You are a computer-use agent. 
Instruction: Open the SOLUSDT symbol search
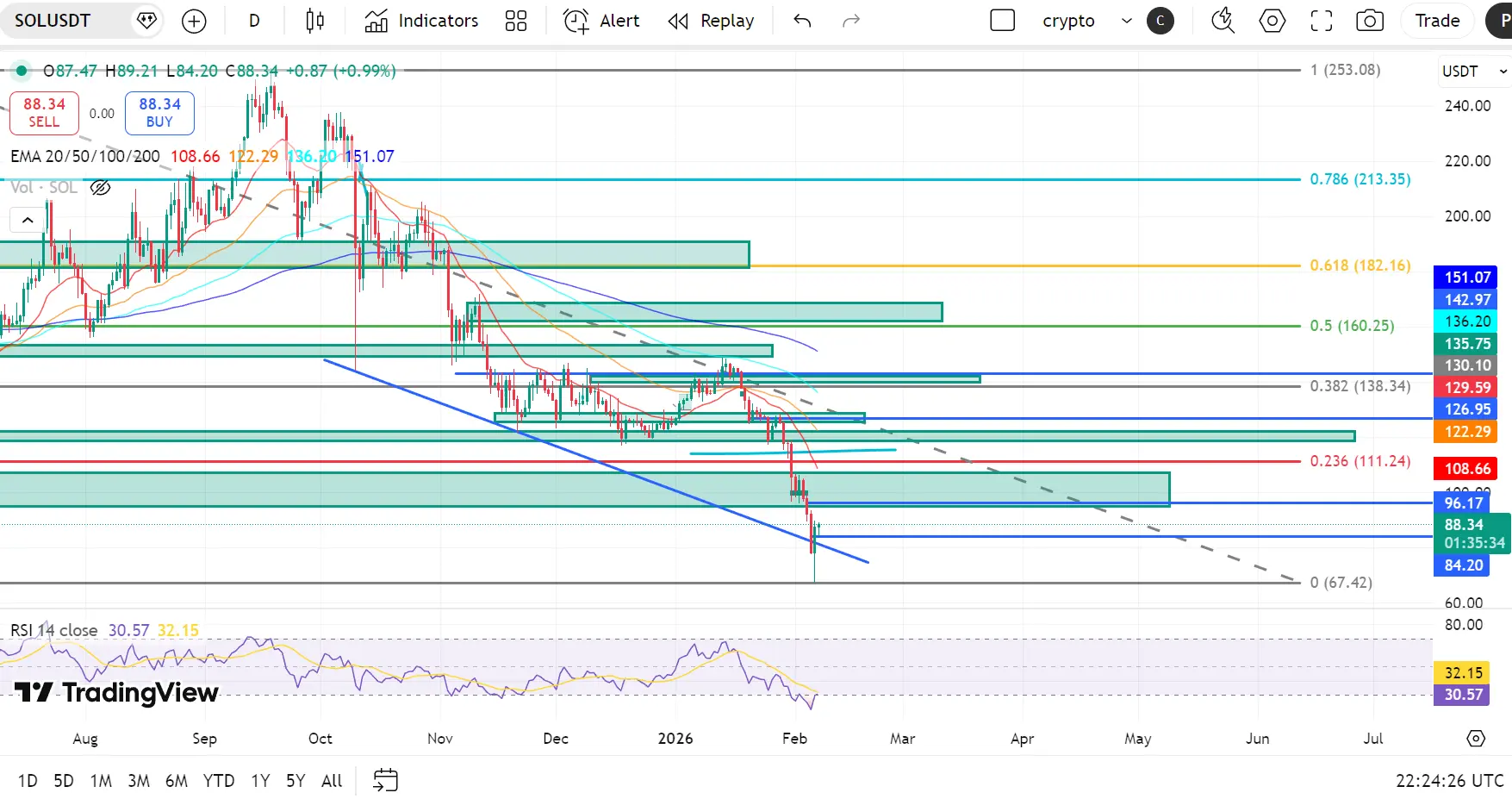coord(53,21)
